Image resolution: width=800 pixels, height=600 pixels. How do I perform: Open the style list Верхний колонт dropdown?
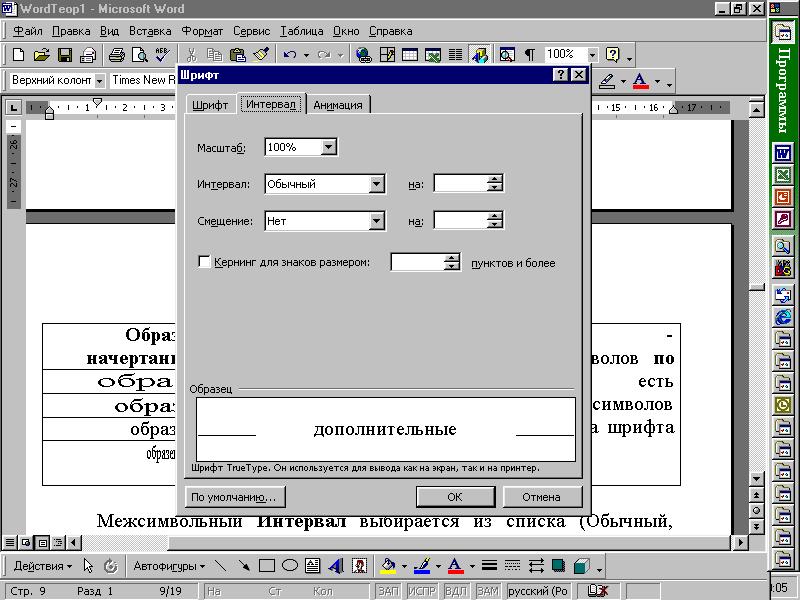pos(99,81)
